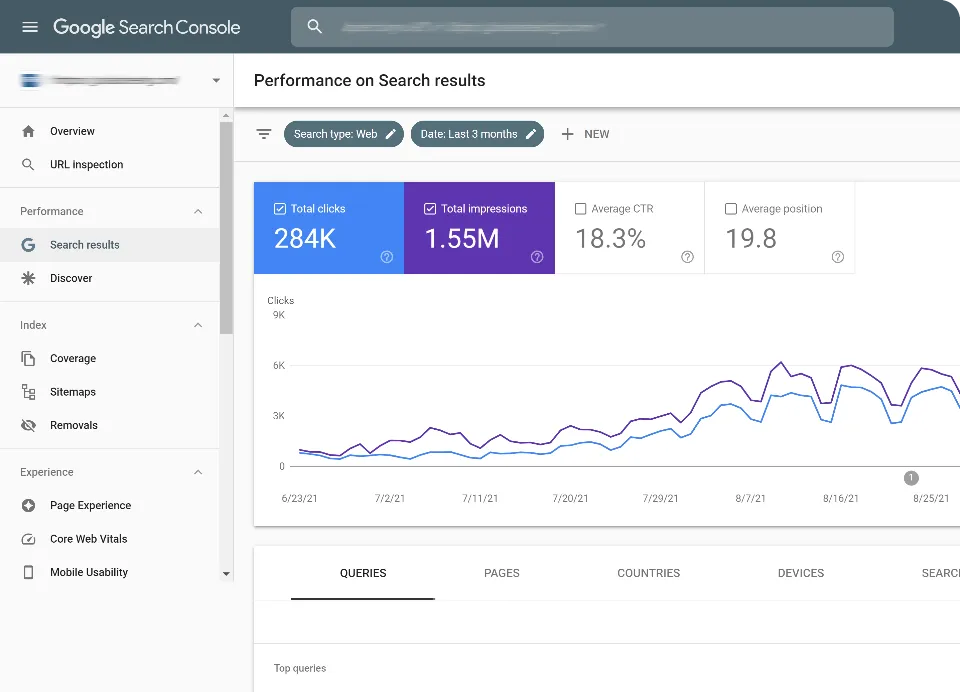Switch to the Pages tab
This screenshot has width=960, height=692.
tap(501, 573)
